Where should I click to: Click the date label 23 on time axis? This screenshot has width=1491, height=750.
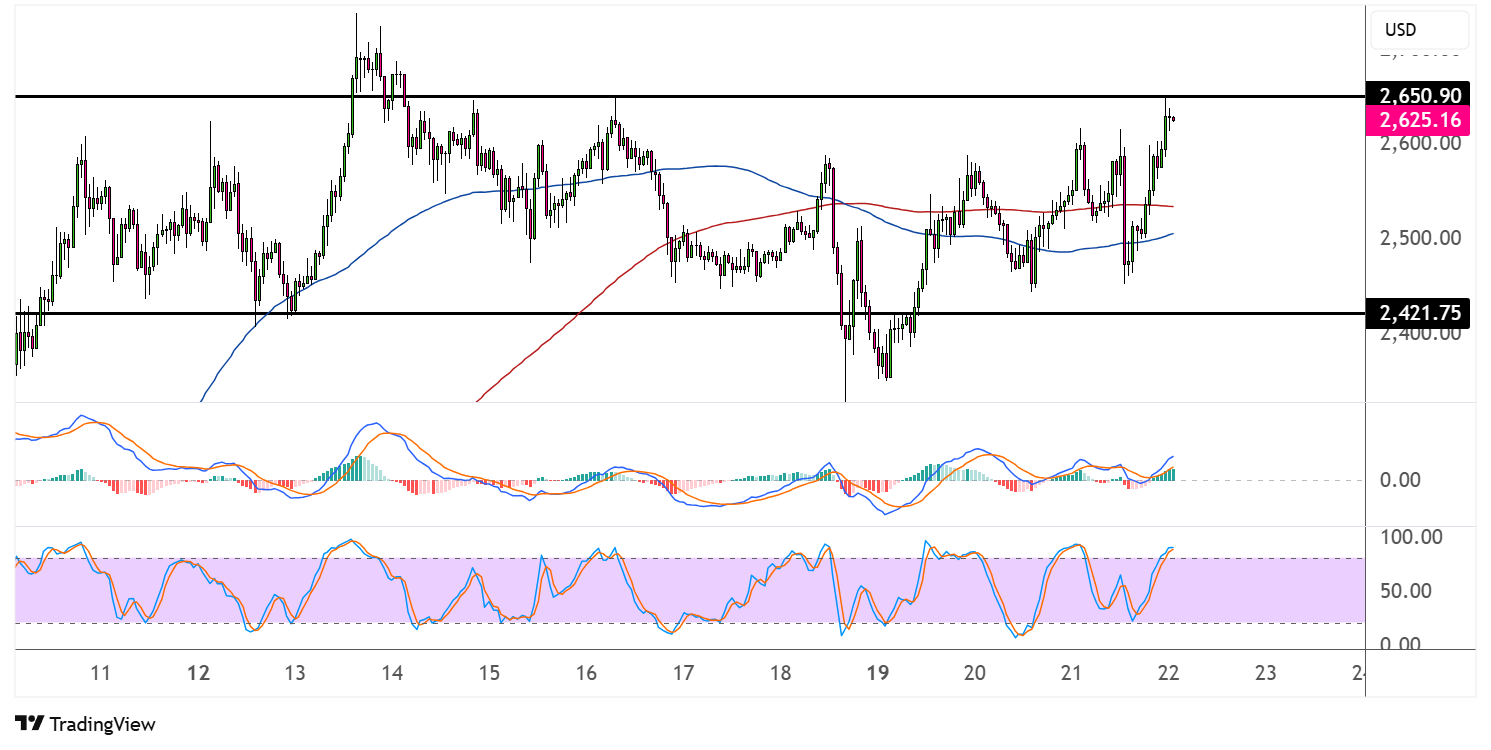click(1265, 674)
